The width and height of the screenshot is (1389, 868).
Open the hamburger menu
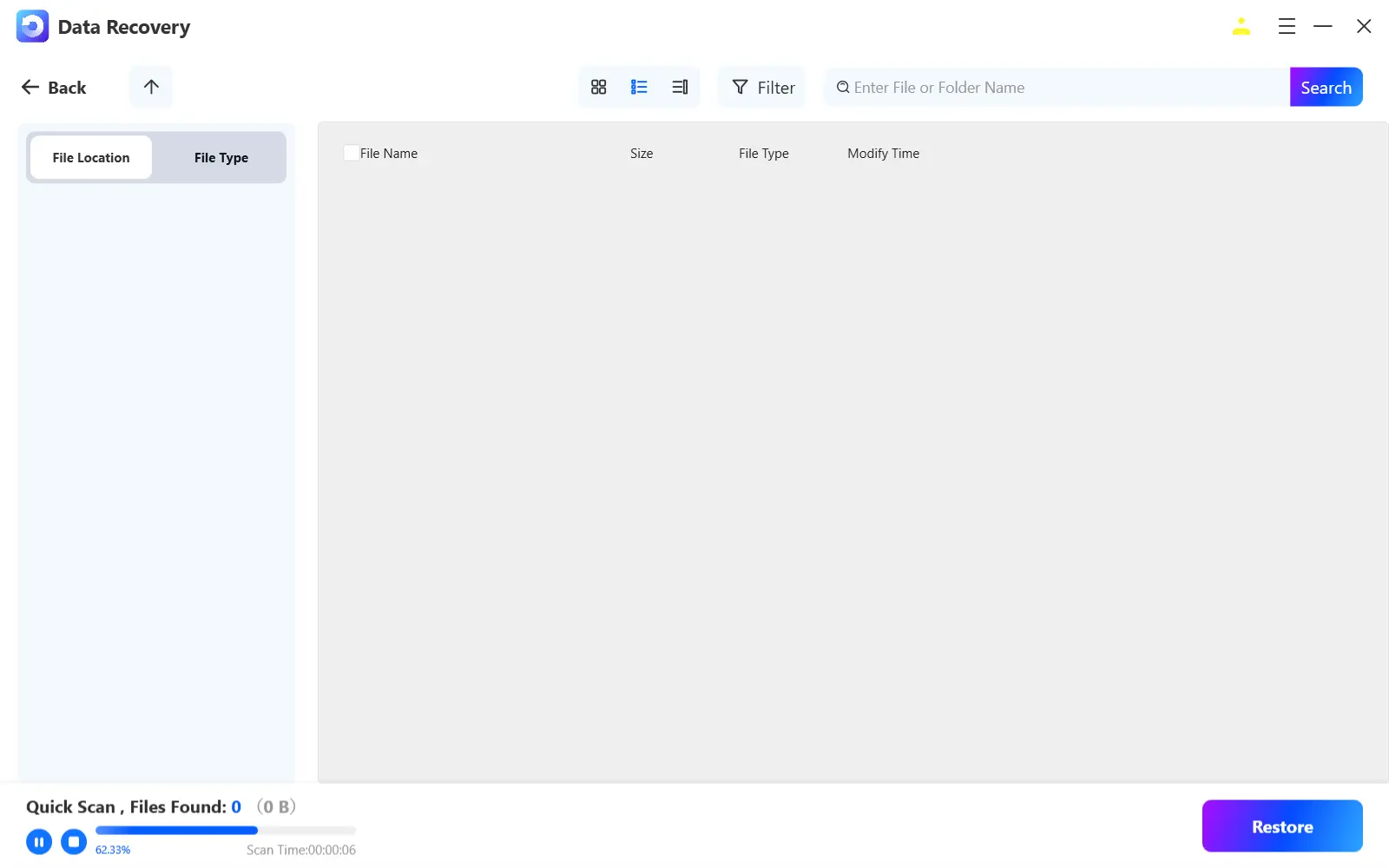(1287, 27)
